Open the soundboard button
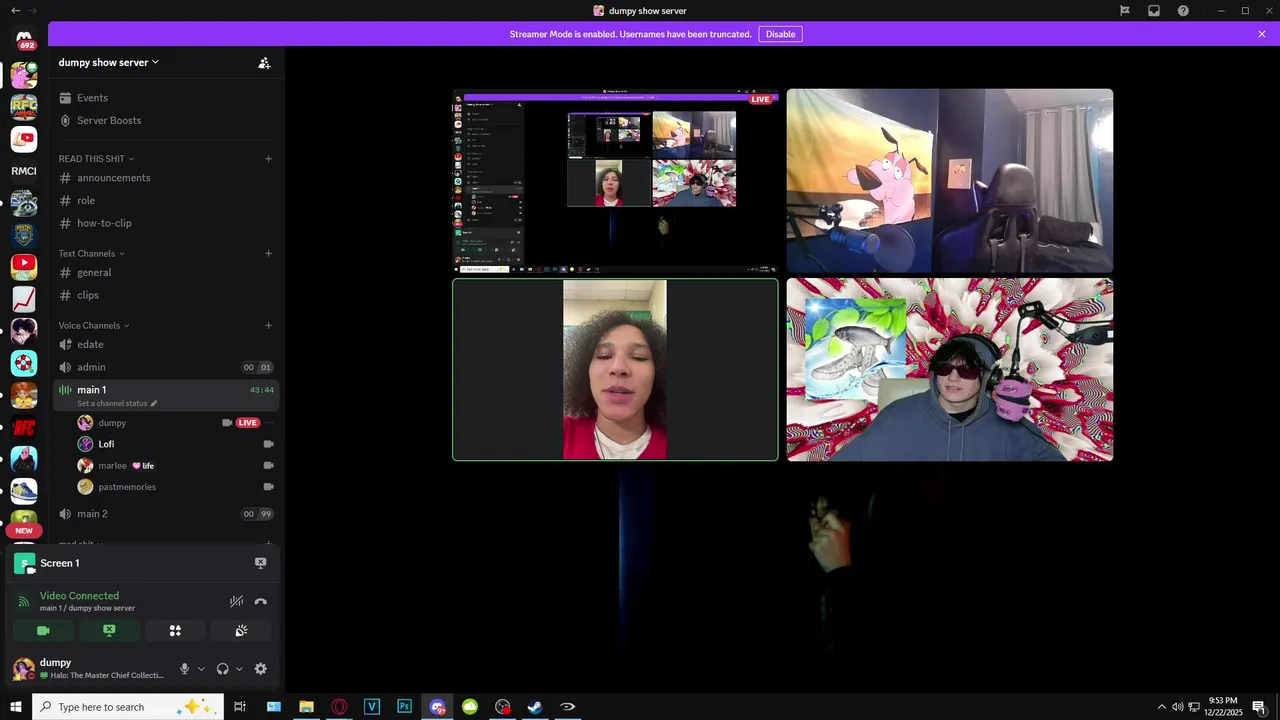The height and width of the screenshot is (720, 1280). click(x=241, y=631)
